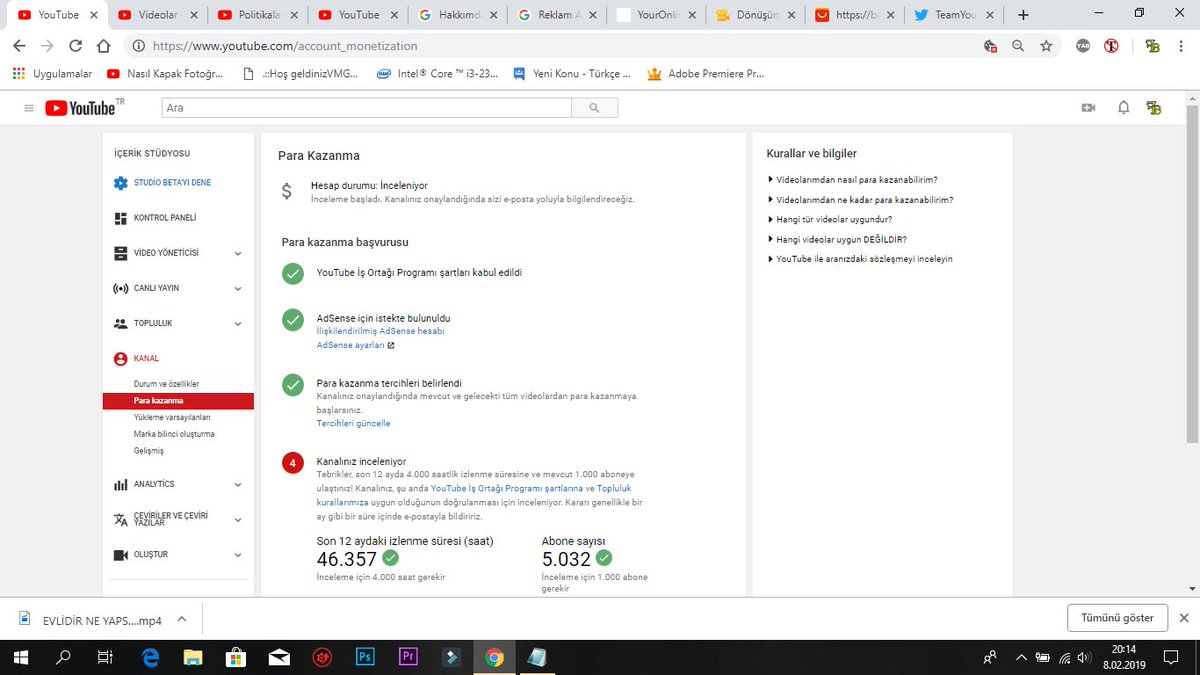Expand the Canlı Yayın section
1200x675 pixels.
coord(238,289)
